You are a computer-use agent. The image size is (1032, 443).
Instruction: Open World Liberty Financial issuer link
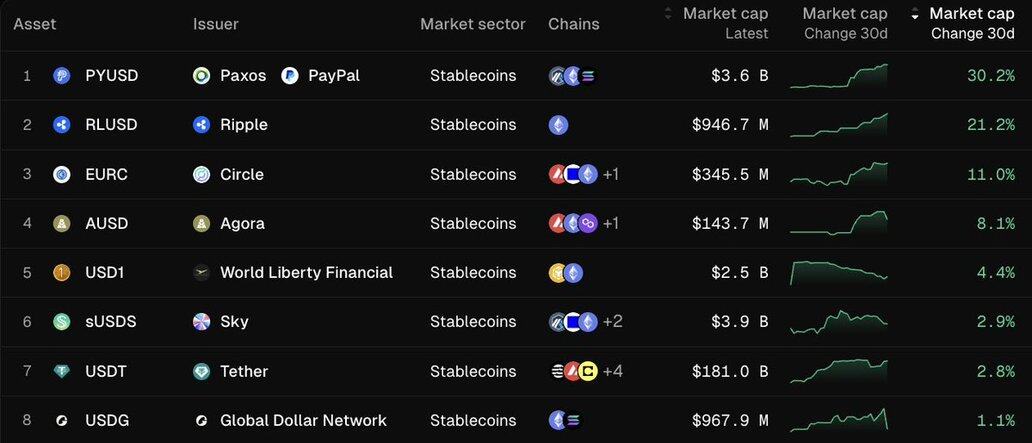pos(306,273)
